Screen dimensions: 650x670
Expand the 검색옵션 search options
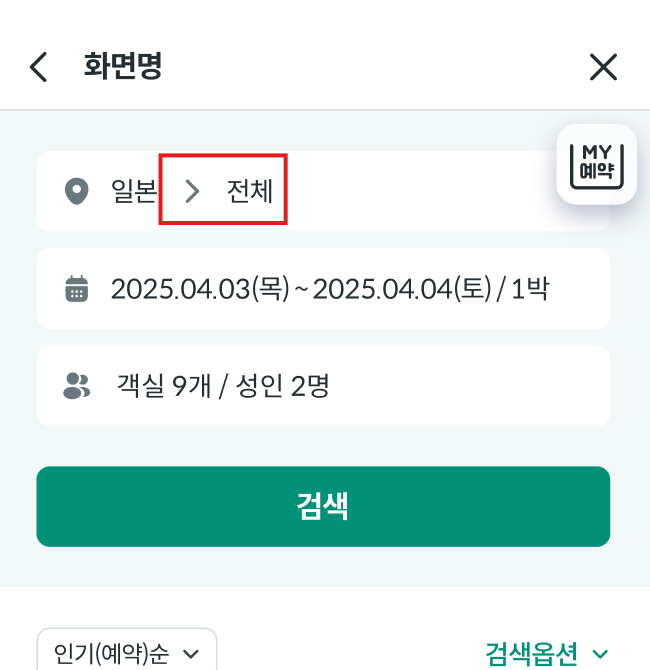point(532,654)
